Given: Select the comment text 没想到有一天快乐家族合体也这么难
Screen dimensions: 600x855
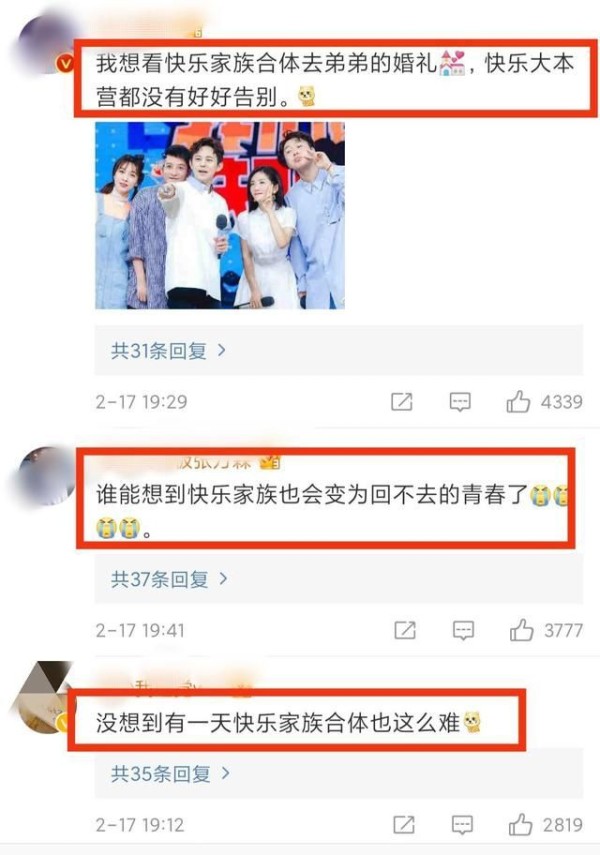Looking at the screenshot, I should 278,723.
